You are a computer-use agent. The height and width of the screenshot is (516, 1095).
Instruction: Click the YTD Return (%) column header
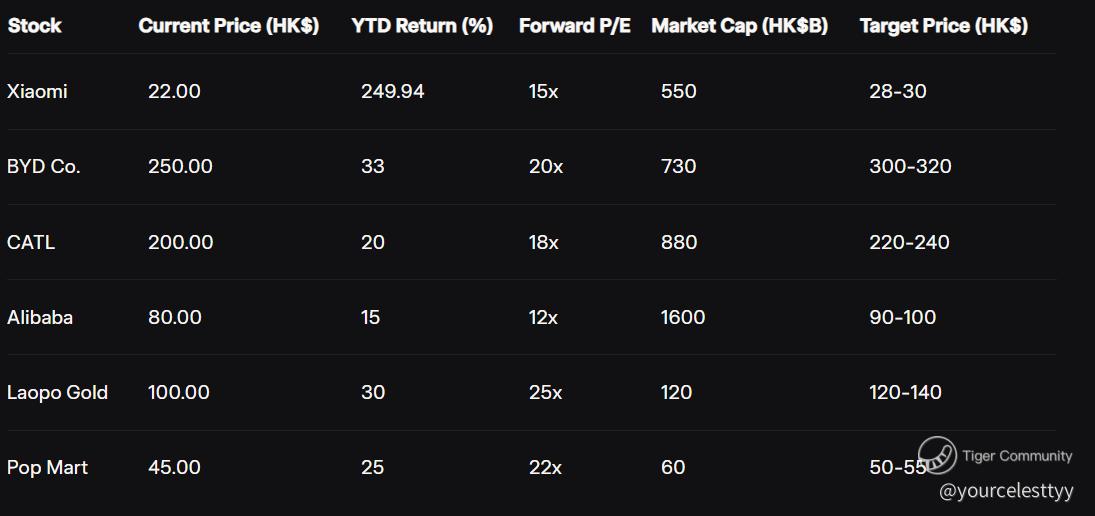(422, 26)
